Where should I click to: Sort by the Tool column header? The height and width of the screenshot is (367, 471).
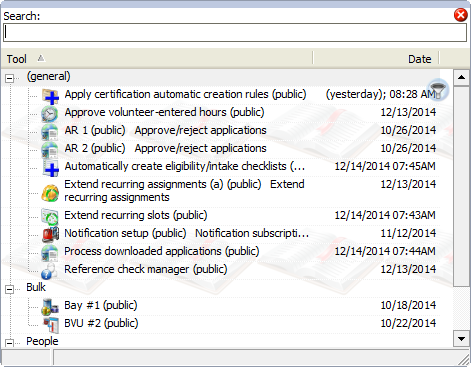click(157, 59)
